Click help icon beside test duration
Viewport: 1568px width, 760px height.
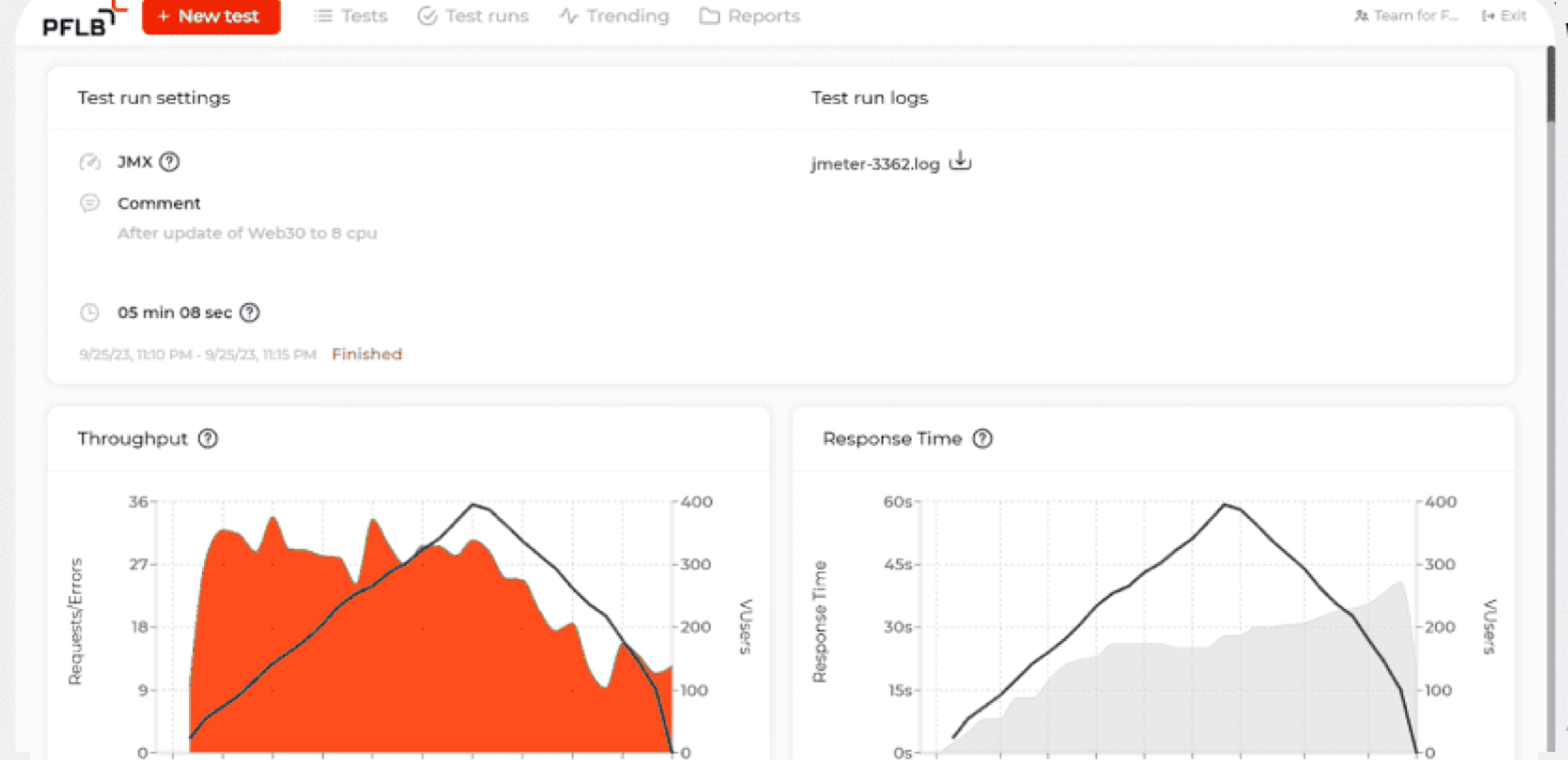click(x=250, y=313)
